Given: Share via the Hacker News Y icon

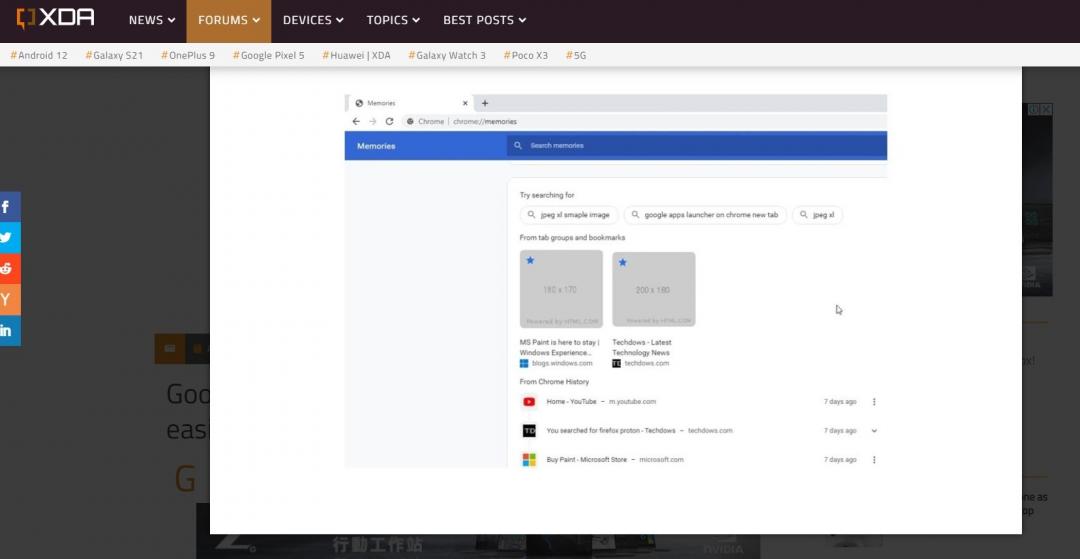Looking at the screenshot, I should click(8, 299).
